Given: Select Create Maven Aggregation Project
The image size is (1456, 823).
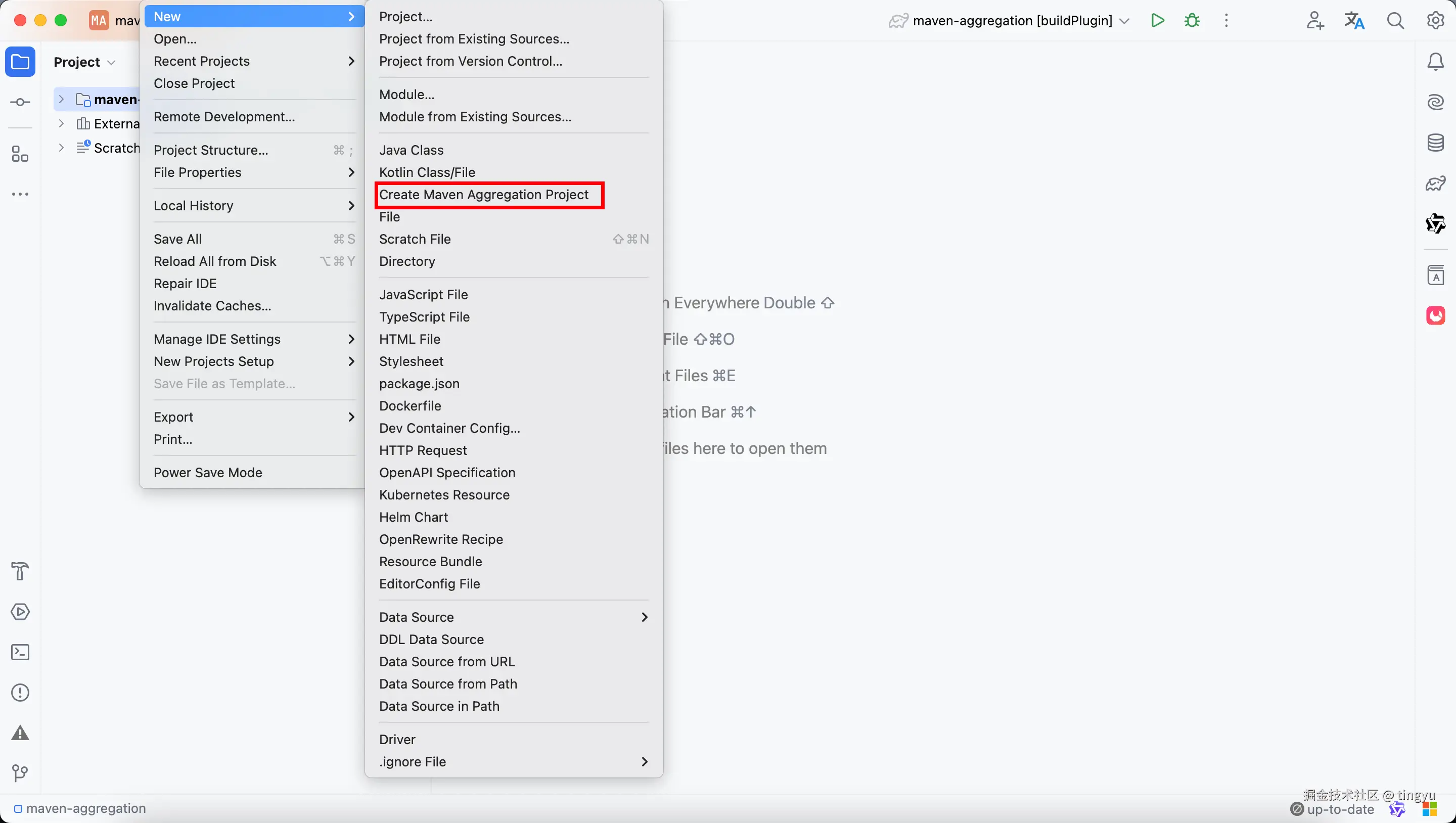Looking at the screenshot, I should [484, 195].
